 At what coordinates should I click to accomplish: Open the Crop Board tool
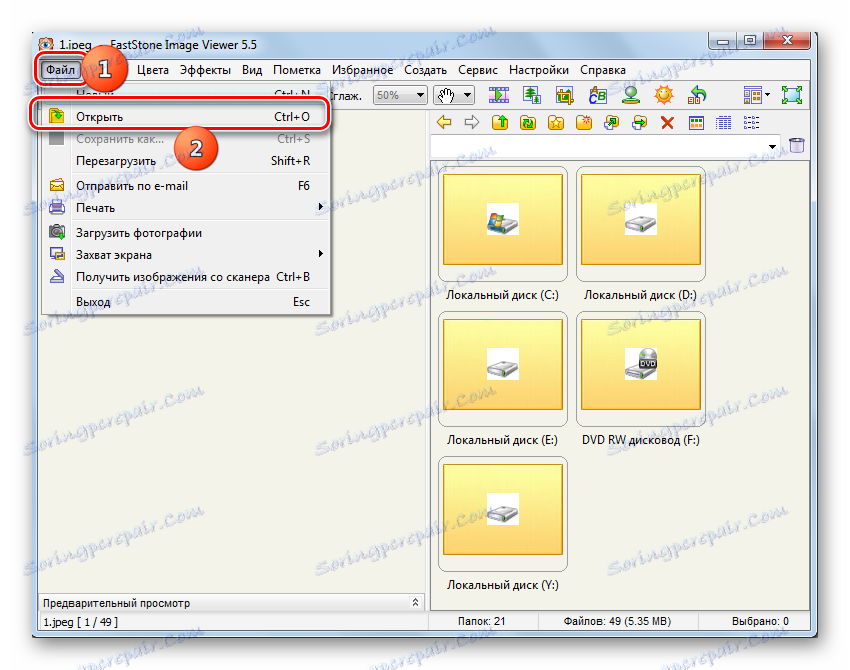pyautogui.click(x=563, y=94)
